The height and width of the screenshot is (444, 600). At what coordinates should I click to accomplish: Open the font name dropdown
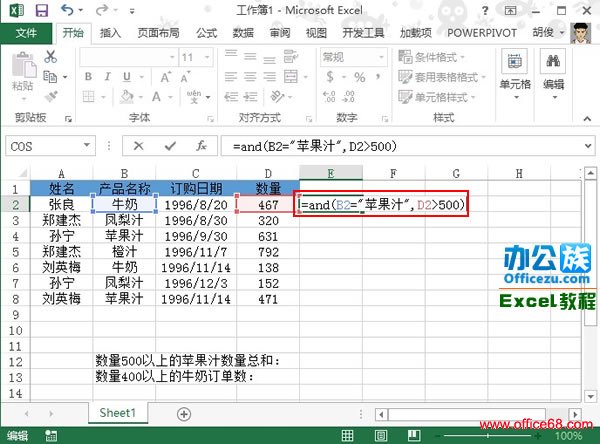[172, 57]
